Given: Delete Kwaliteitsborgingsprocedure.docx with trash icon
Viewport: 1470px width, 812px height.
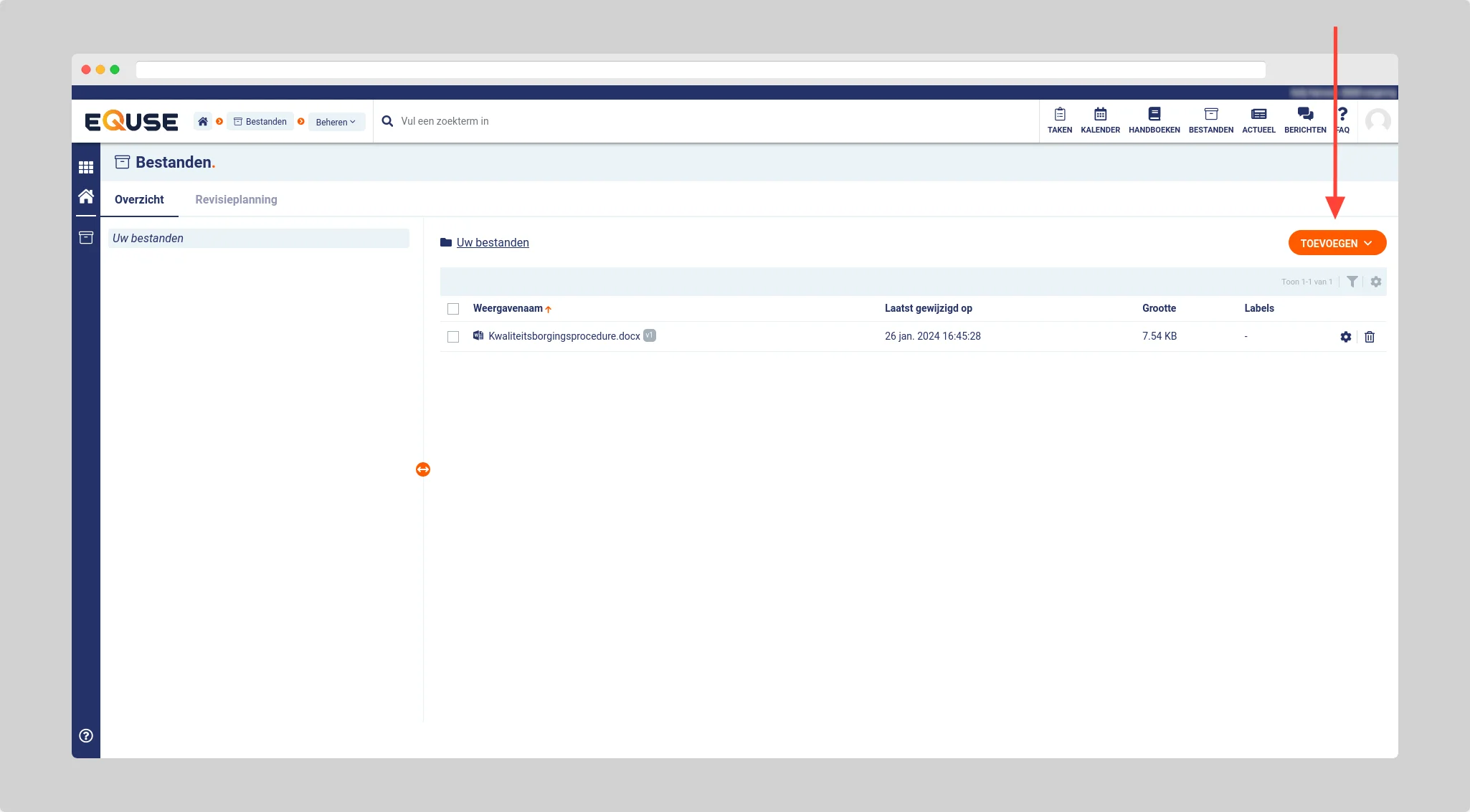Looking at the screenshot, I should [x=1370, y=337].
